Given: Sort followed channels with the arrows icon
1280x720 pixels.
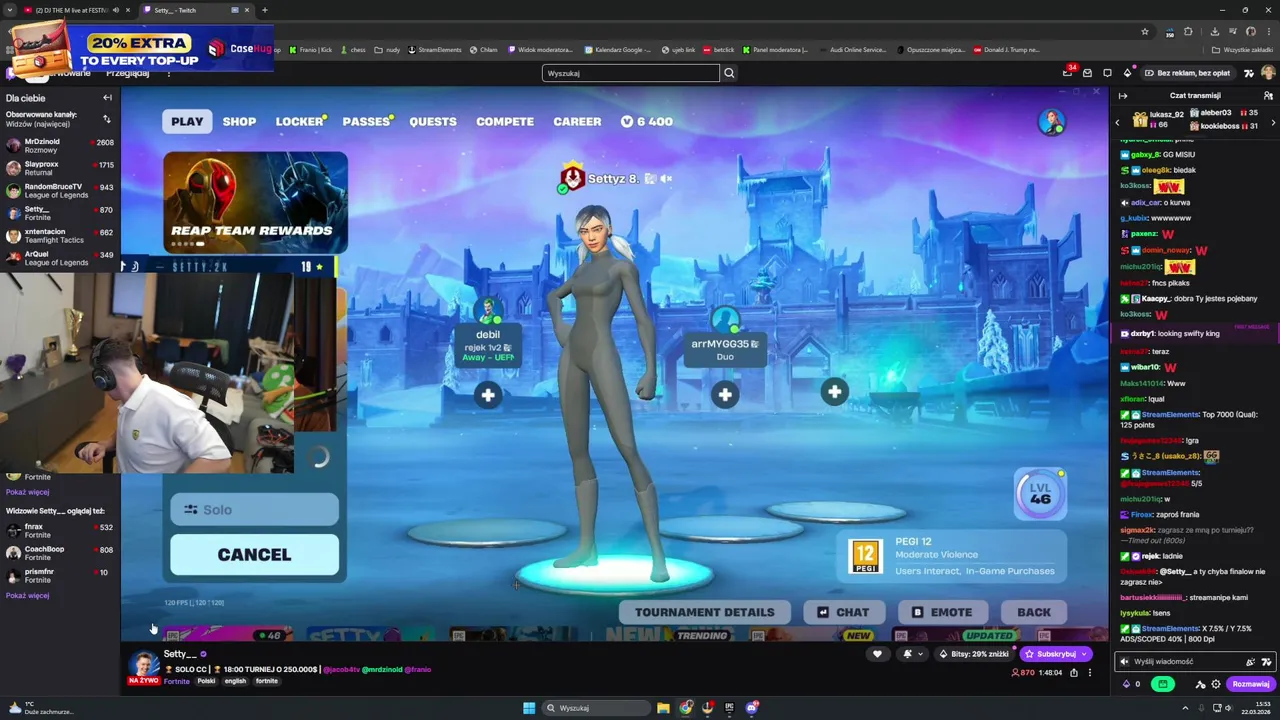Looking at the screenshot, I should (x=107, y=119).
